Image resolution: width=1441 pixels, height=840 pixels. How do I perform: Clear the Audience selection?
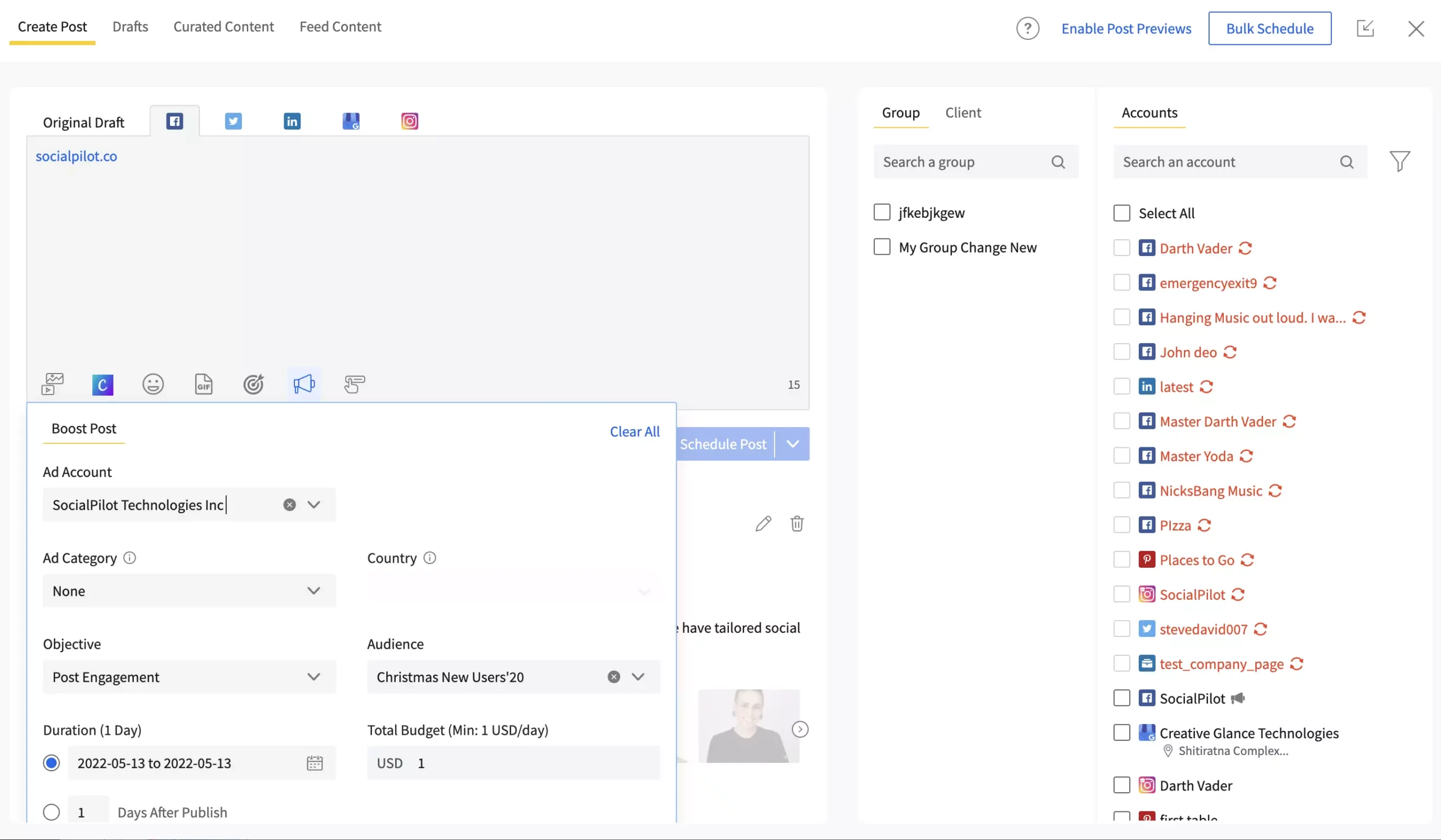point(614,677)
